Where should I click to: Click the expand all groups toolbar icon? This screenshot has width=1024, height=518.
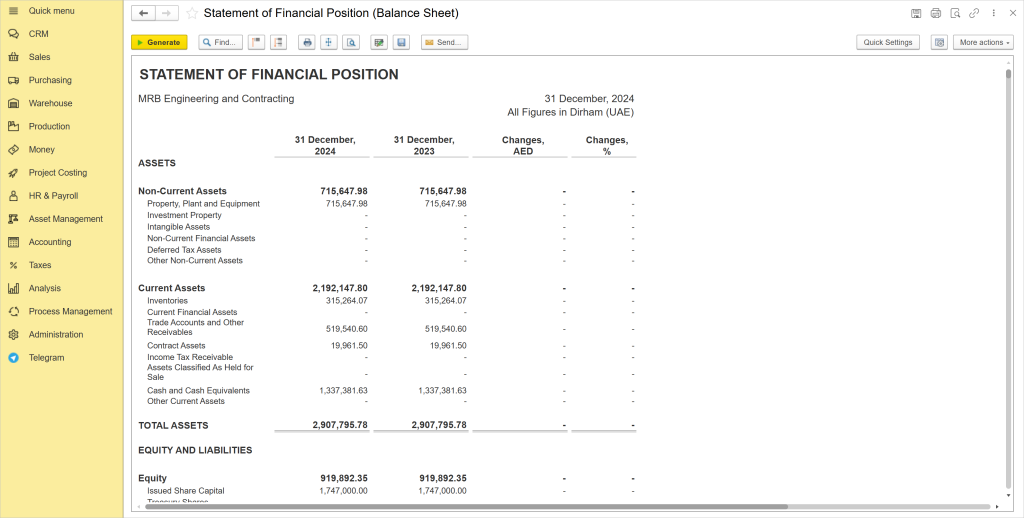278,42
